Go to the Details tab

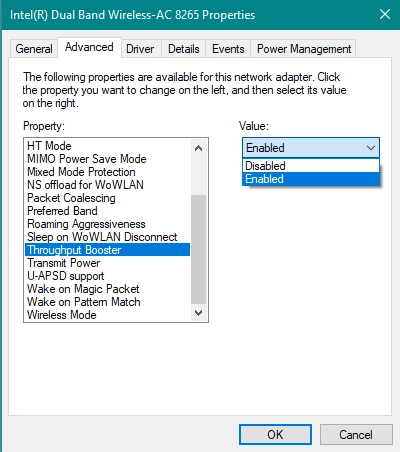(x=184, y=49)
